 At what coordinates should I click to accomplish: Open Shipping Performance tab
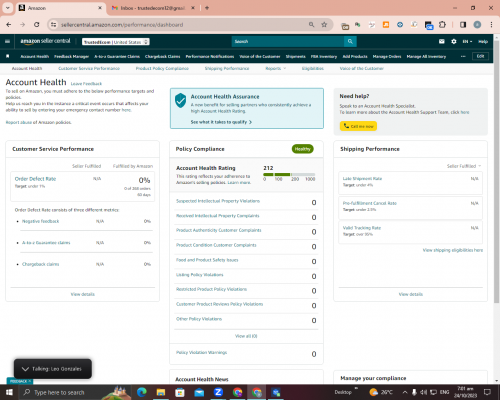click(227, 68)
